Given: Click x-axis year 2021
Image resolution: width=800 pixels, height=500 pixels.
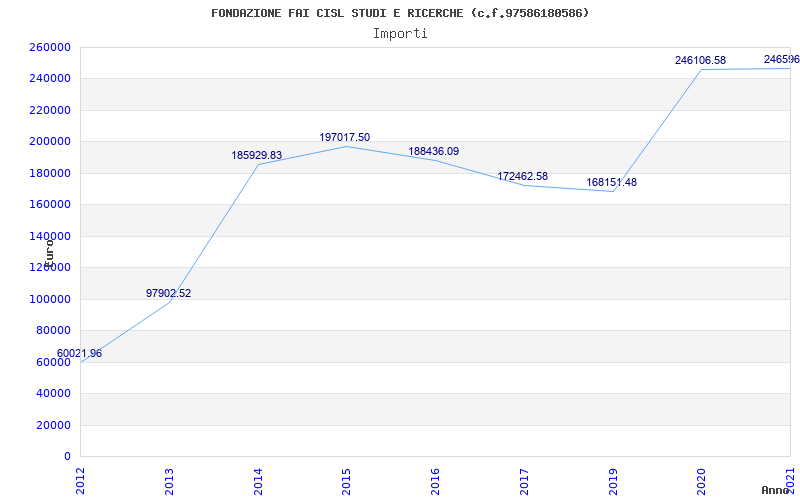Looking at the screenshot, I should tap(791, 481).
